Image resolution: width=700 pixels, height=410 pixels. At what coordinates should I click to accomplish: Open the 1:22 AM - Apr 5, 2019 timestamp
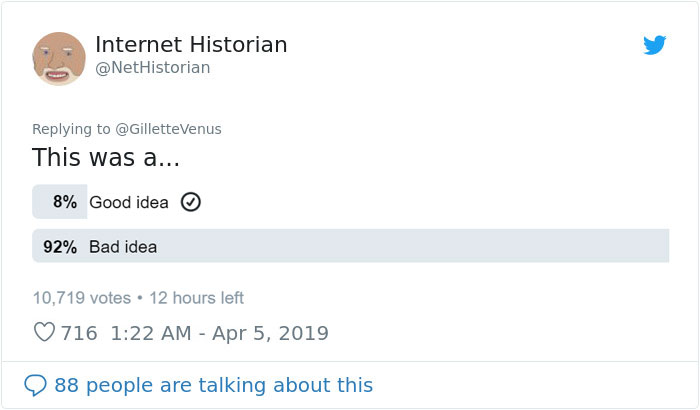(x=220, y=333)
